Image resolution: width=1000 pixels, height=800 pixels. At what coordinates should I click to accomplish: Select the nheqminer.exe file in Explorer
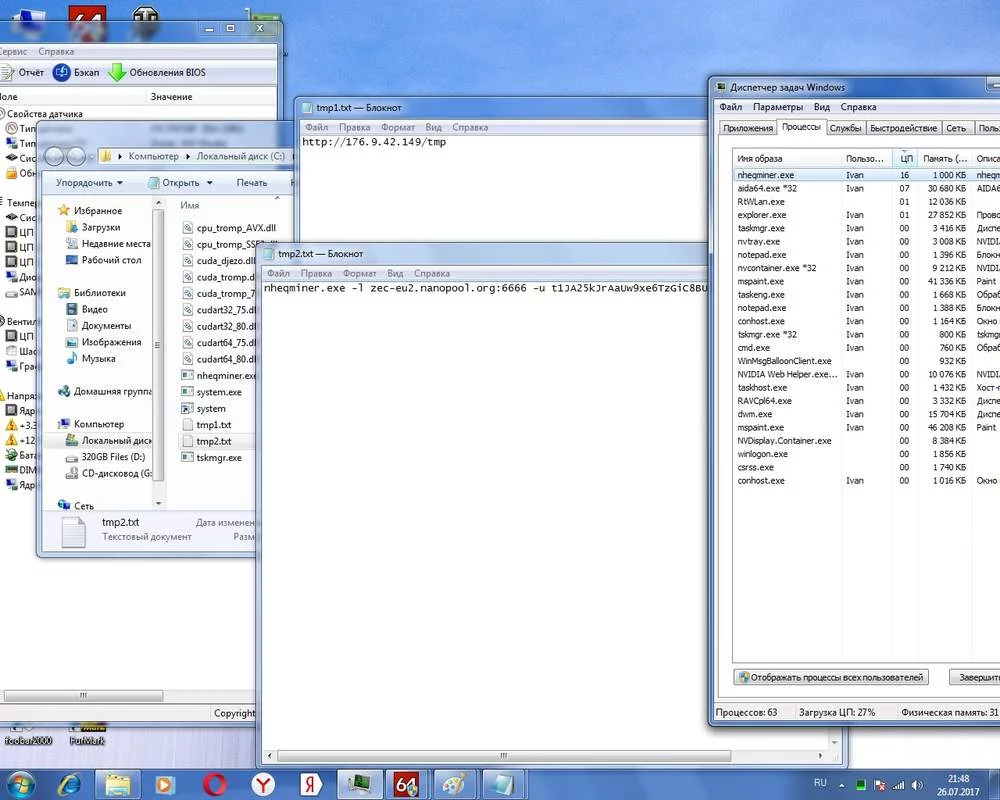click(x=220, y=376)
